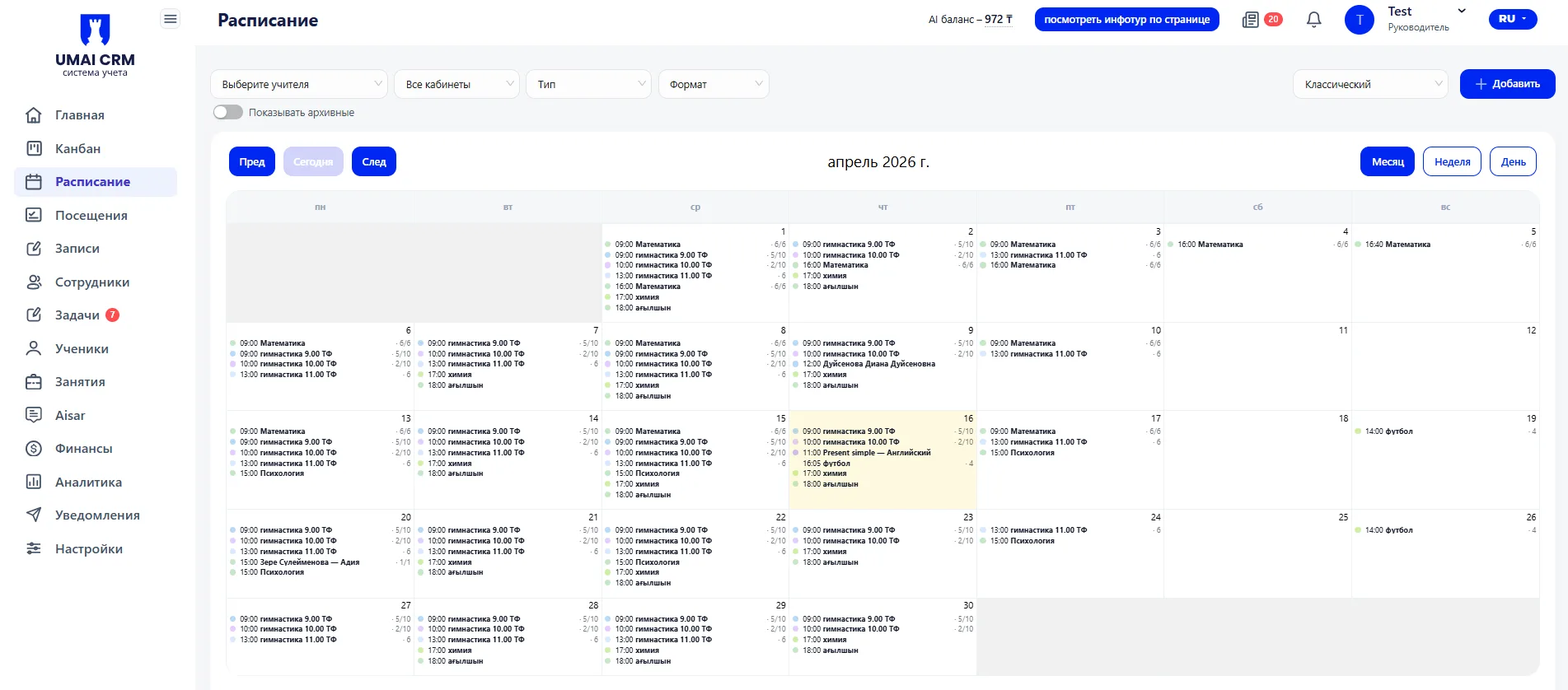This screenshot has width=1568, height=690.
Task: Click the blue Add button
Action: [1507, 84]
